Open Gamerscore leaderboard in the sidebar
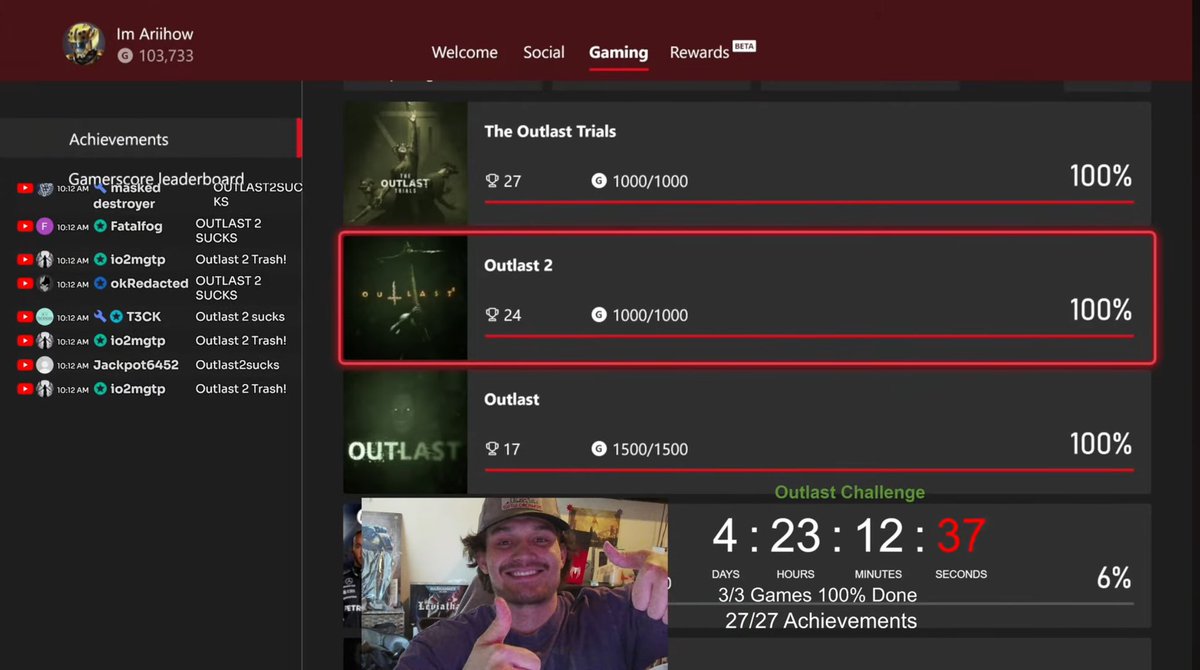The width and height of the screenshot is (1200, 670). coord(156,179)
